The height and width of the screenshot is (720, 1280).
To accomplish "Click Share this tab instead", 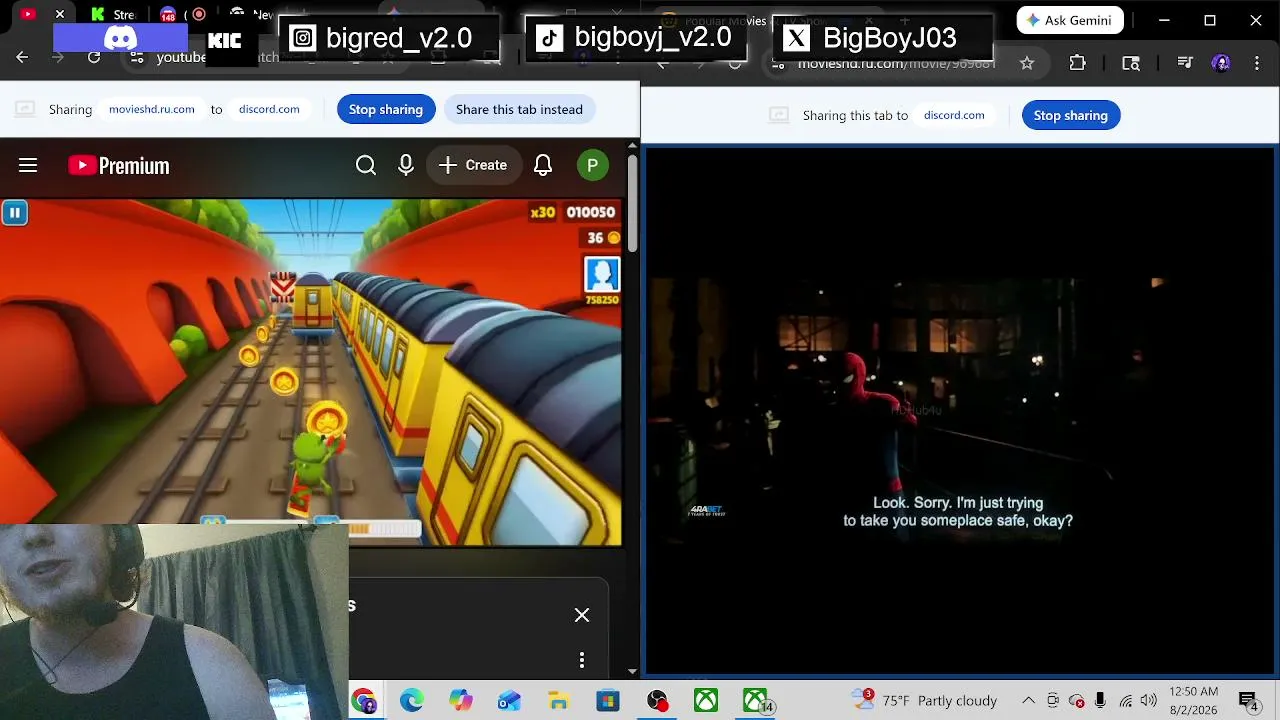I will [519, 109].
